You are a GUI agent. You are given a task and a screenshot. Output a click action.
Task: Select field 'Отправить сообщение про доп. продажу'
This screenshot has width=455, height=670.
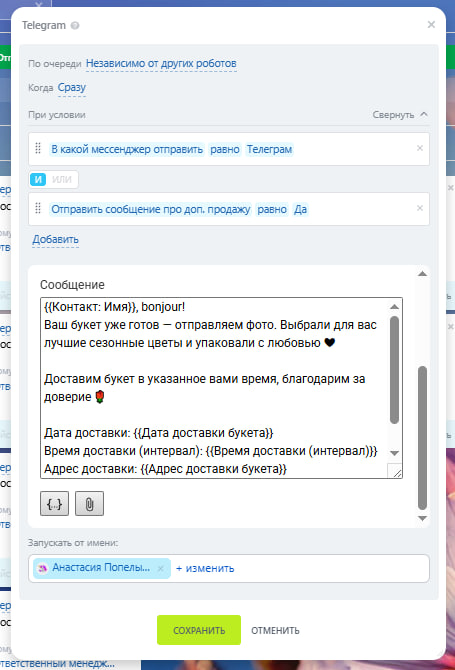tap(151, 209)
